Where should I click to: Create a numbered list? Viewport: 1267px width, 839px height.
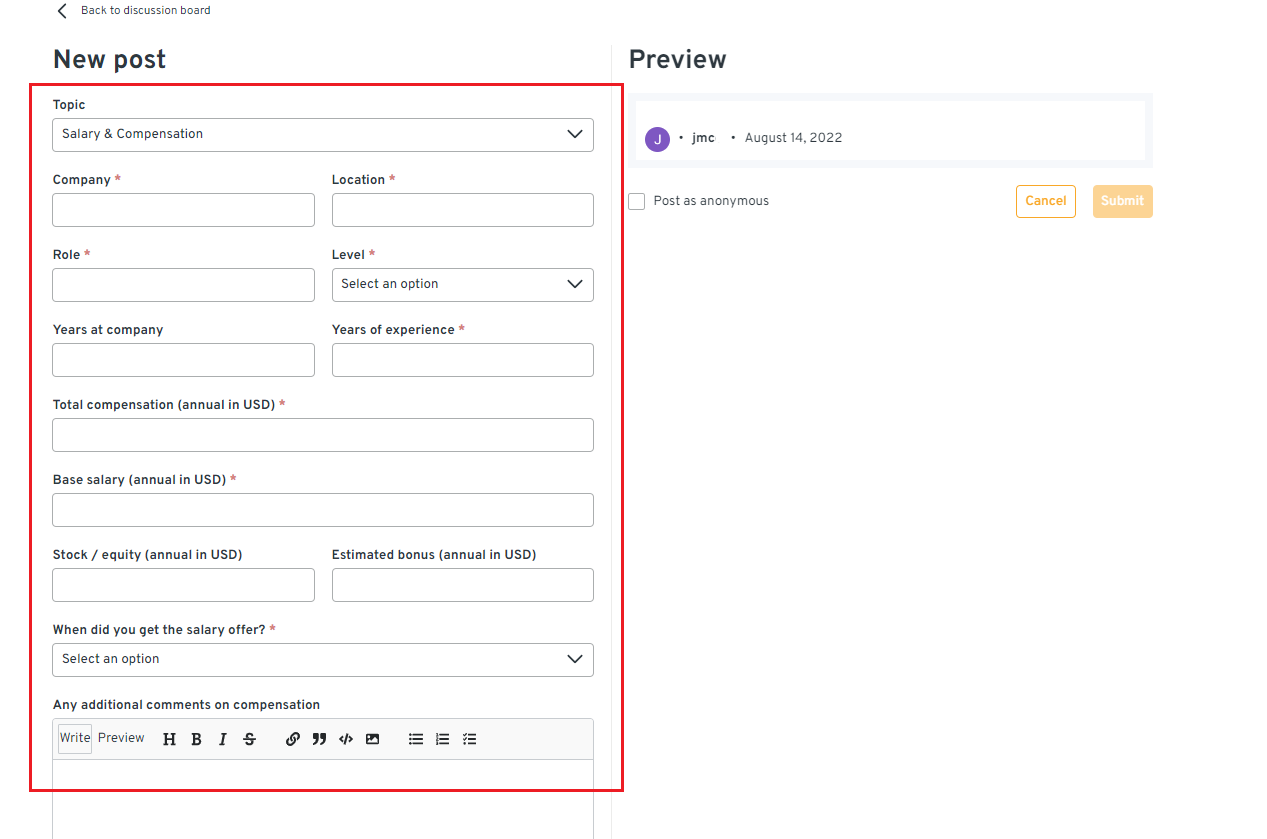442,739
